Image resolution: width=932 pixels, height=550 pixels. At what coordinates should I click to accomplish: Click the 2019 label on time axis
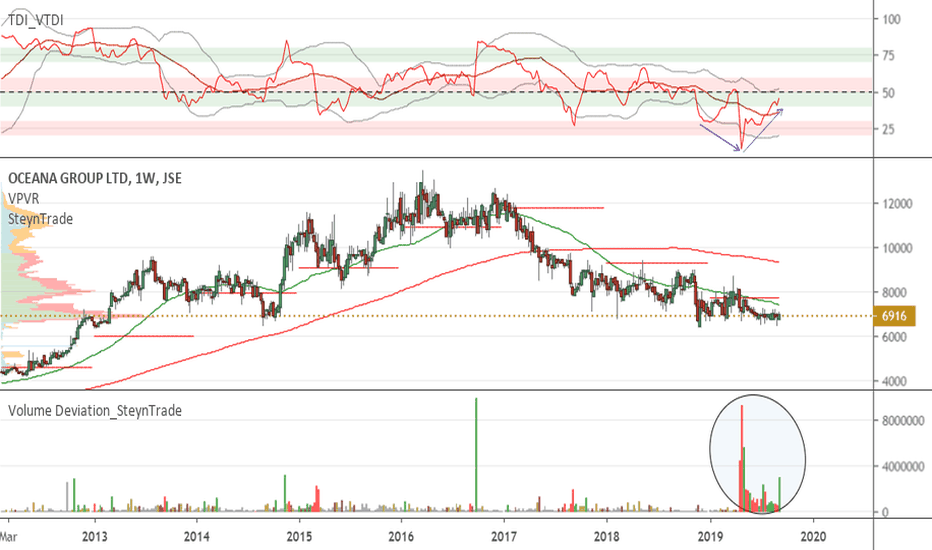tap(710, 536)
